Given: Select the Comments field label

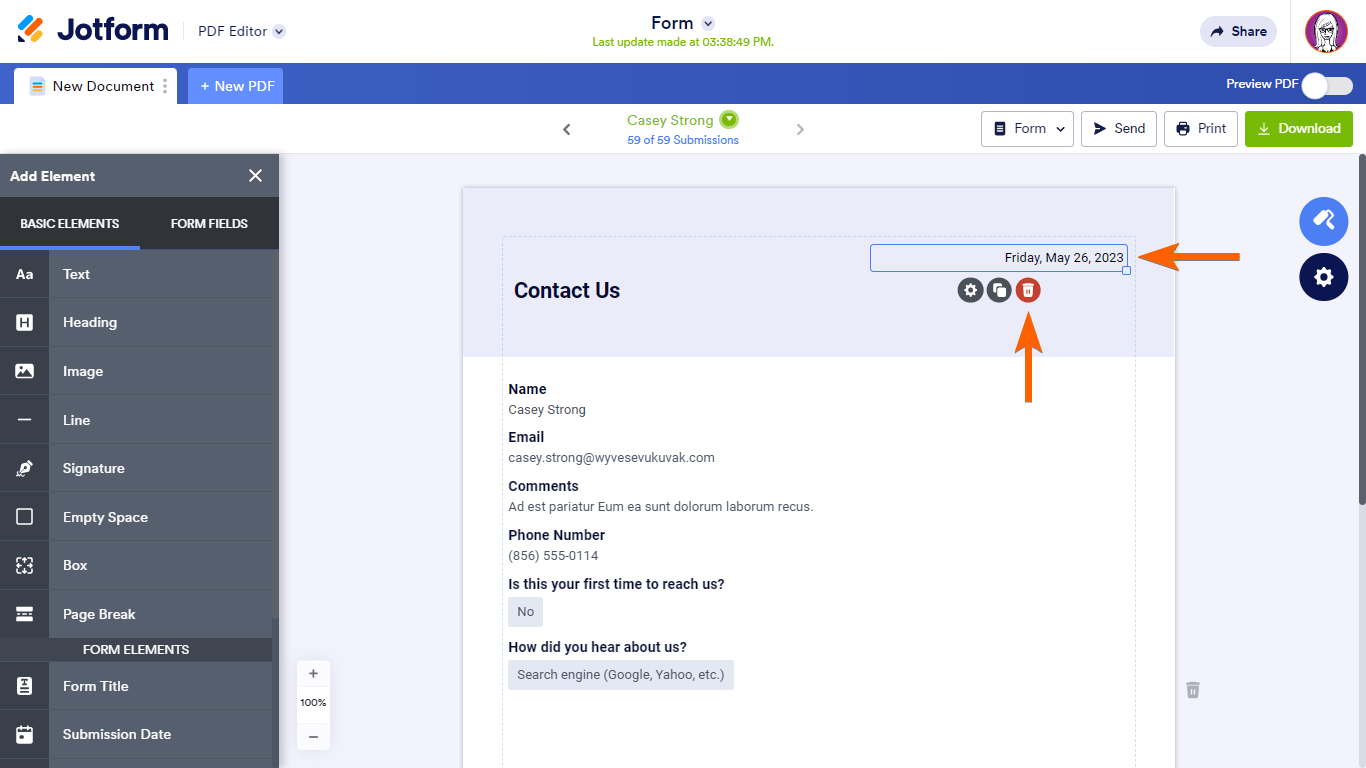Looking at the screenshot, I should coord(543,486).
